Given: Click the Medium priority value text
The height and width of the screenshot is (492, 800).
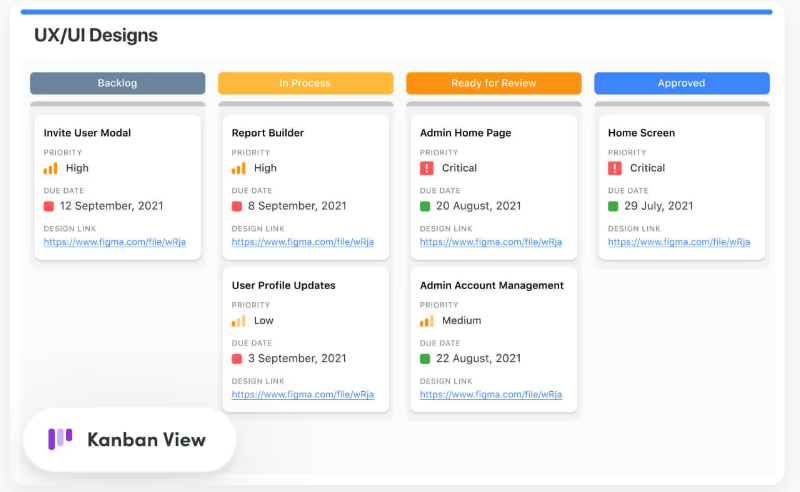Looking at the screenshot, I should [x=462, y=321].
